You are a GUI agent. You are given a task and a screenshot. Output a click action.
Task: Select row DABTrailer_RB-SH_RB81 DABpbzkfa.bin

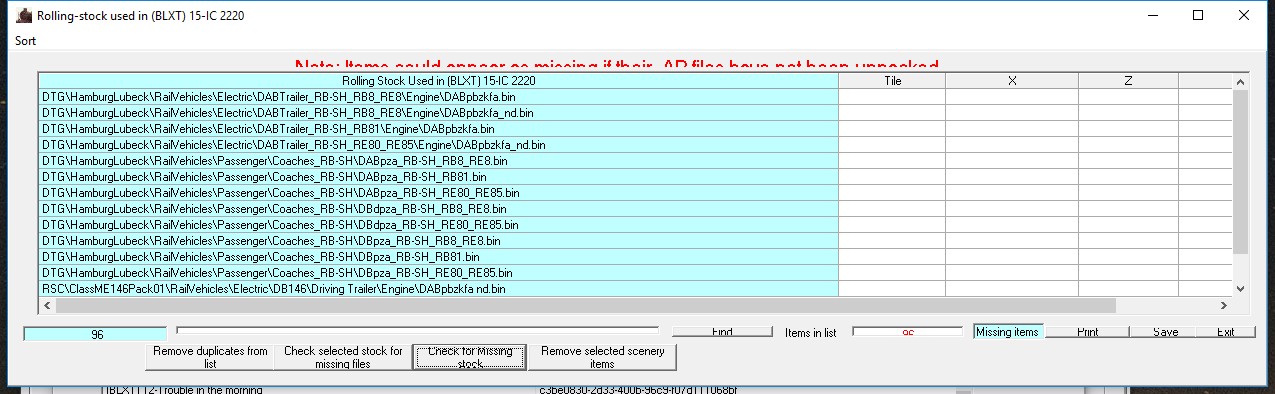(439, 129)
